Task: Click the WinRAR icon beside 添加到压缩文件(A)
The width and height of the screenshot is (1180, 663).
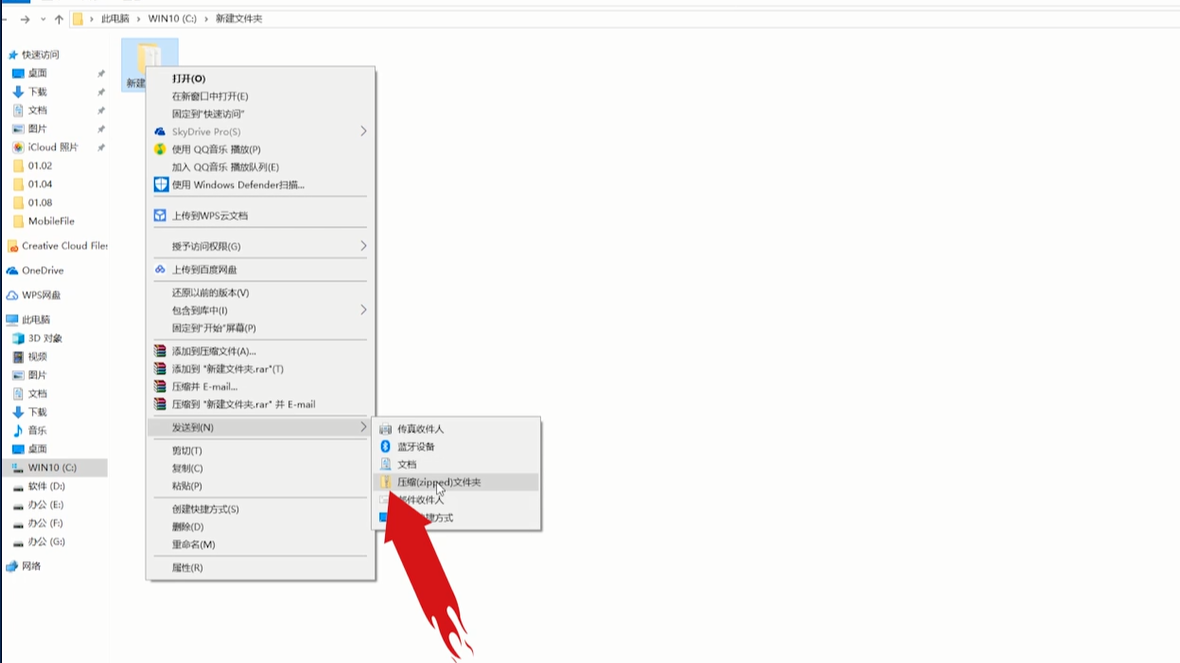Action: click(x=160, y=351)
